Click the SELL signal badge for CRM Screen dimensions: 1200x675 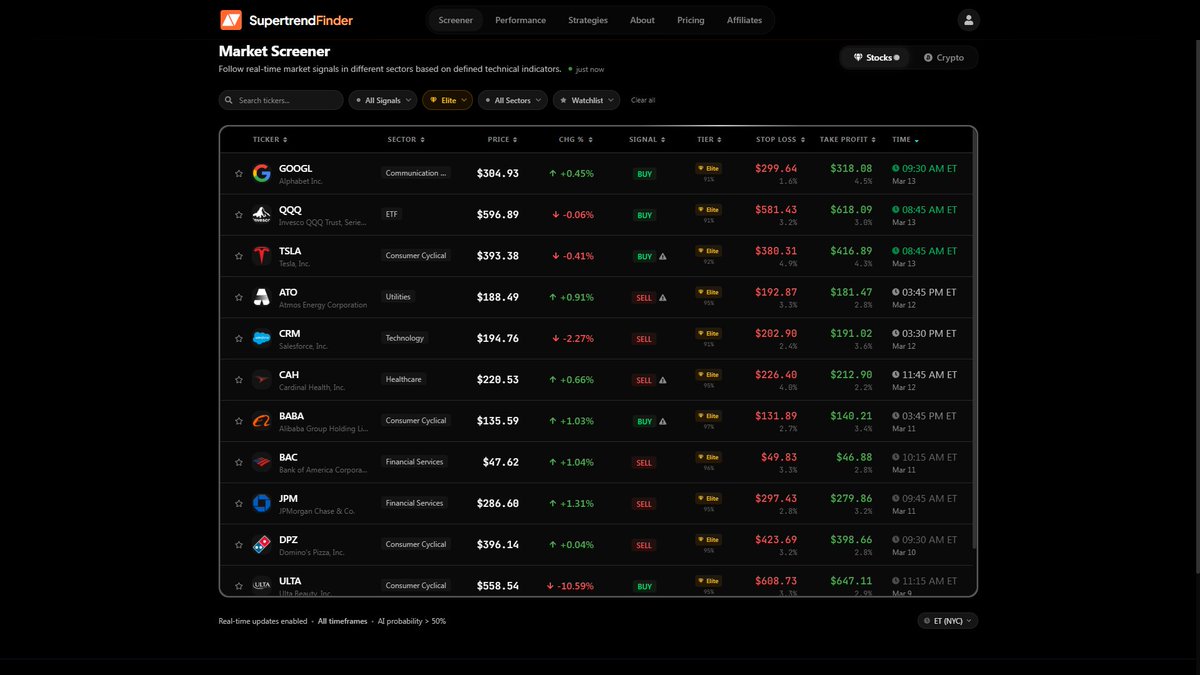point(644,339)
